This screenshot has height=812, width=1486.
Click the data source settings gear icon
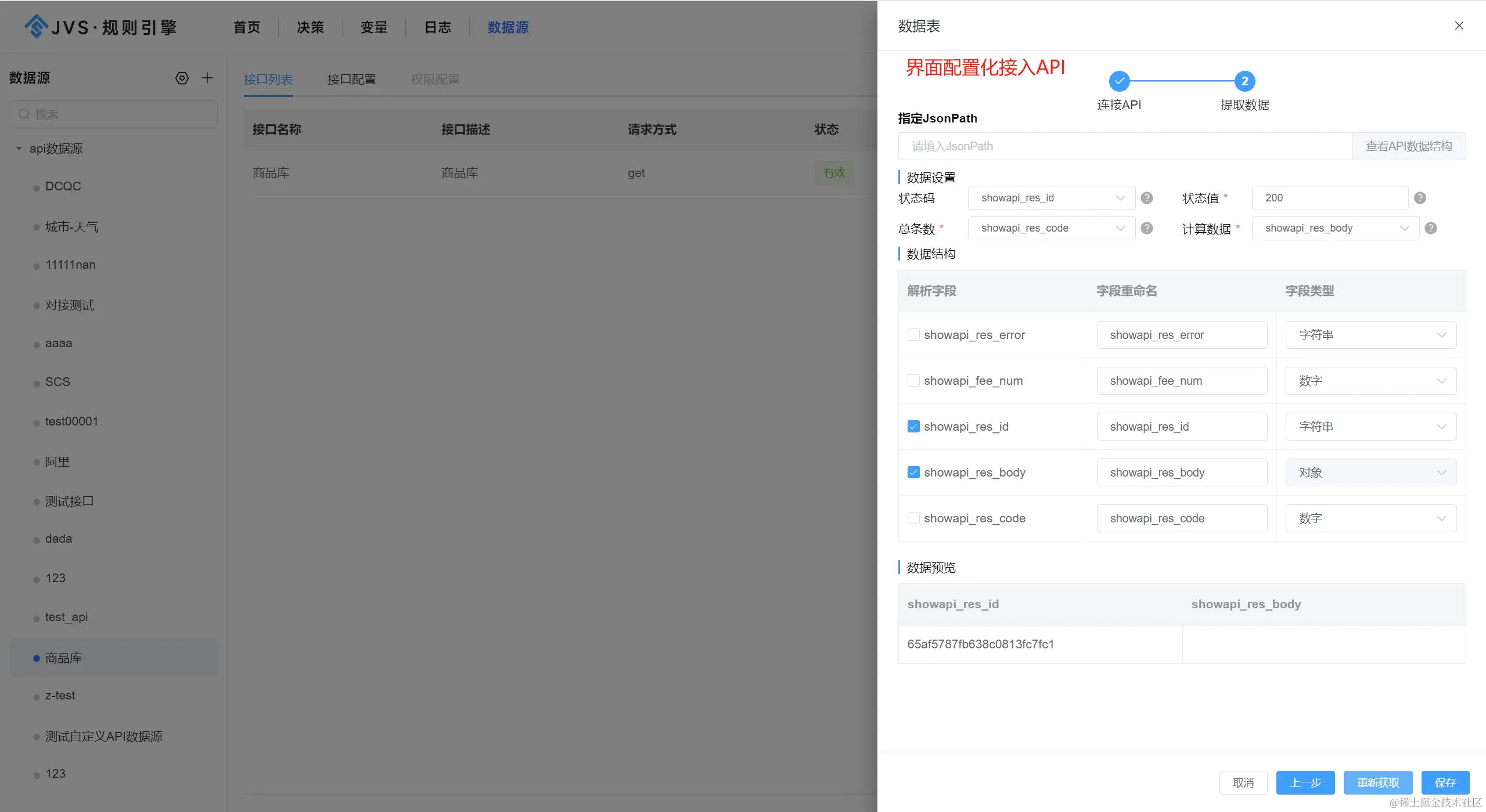pyautogui.click(x=182, y=78)
